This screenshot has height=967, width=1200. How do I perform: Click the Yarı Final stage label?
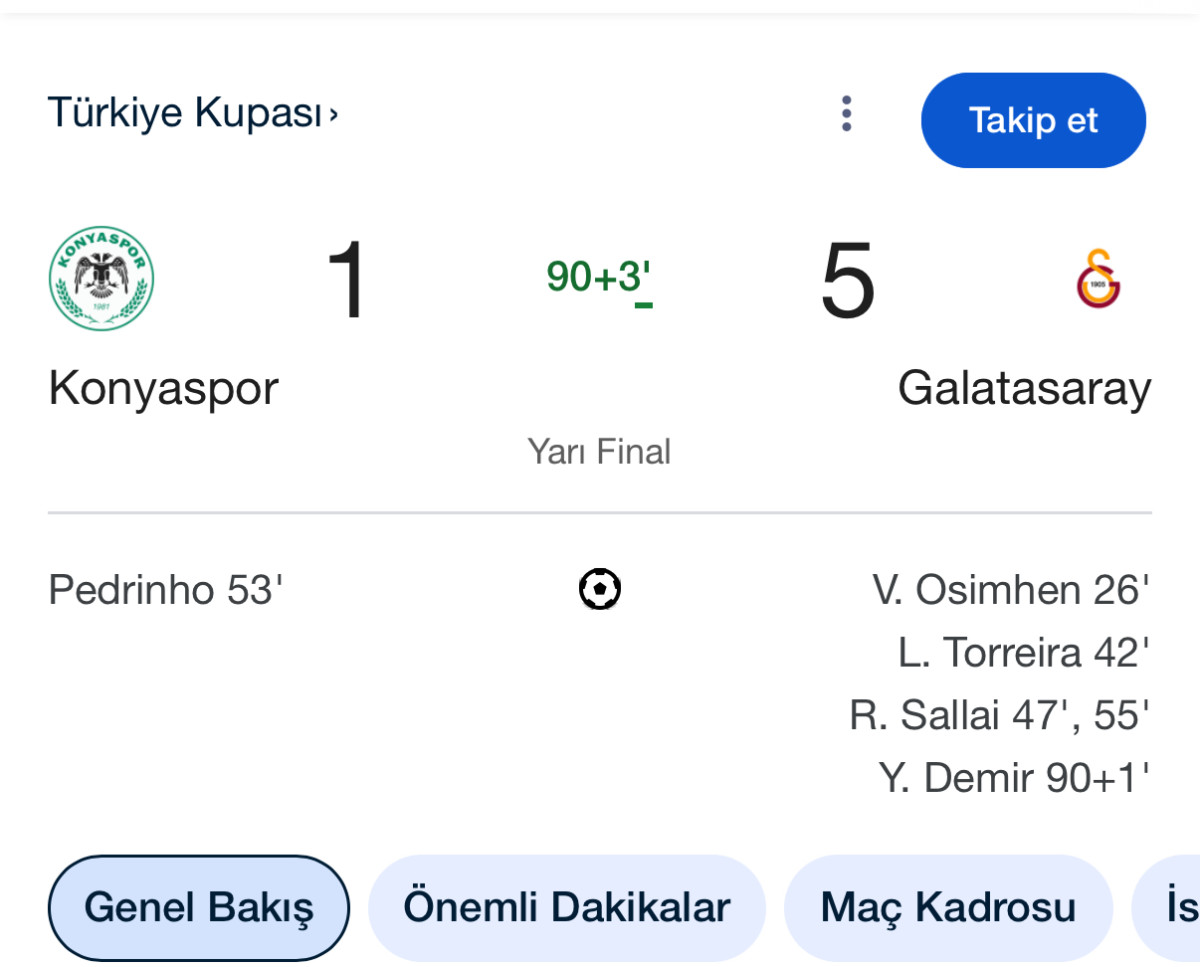(599, 452)
